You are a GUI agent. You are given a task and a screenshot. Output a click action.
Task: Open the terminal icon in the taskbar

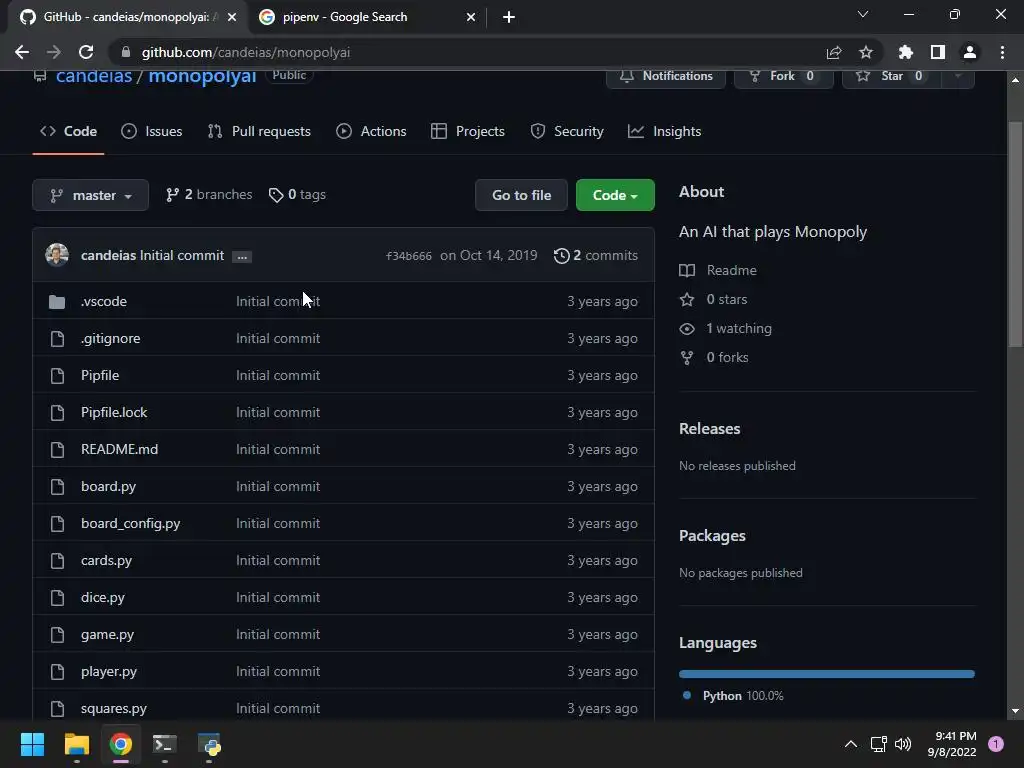tap(165, 744)
